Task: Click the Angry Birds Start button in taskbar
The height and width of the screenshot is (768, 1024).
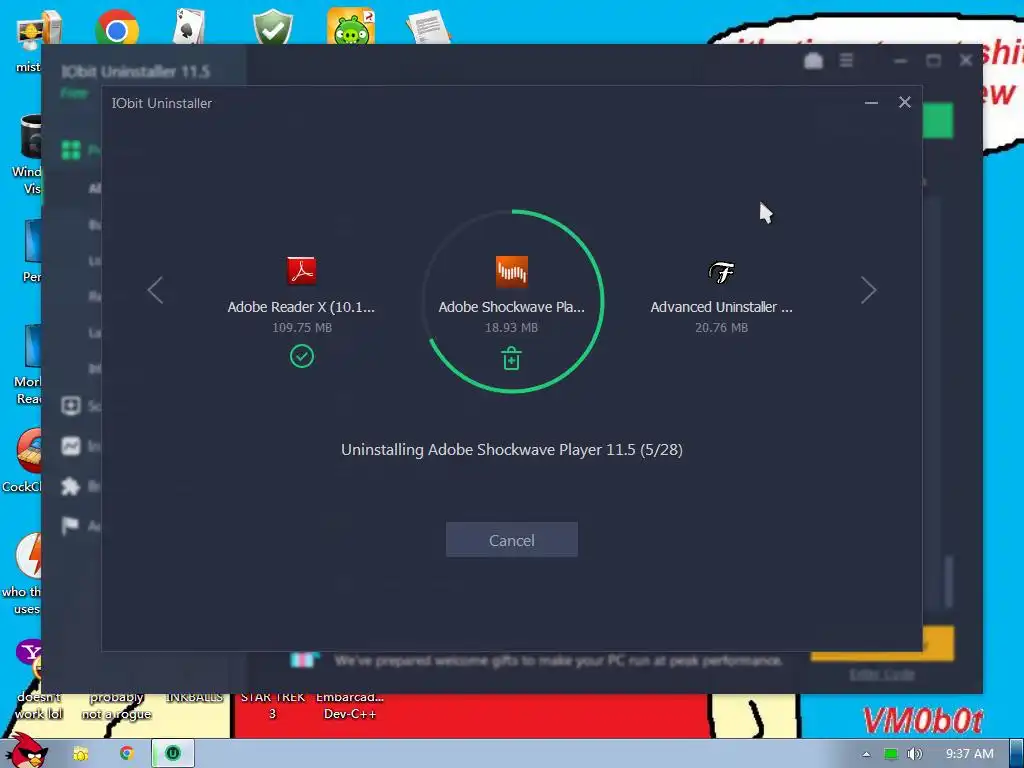Action: (x=26, y=750)
